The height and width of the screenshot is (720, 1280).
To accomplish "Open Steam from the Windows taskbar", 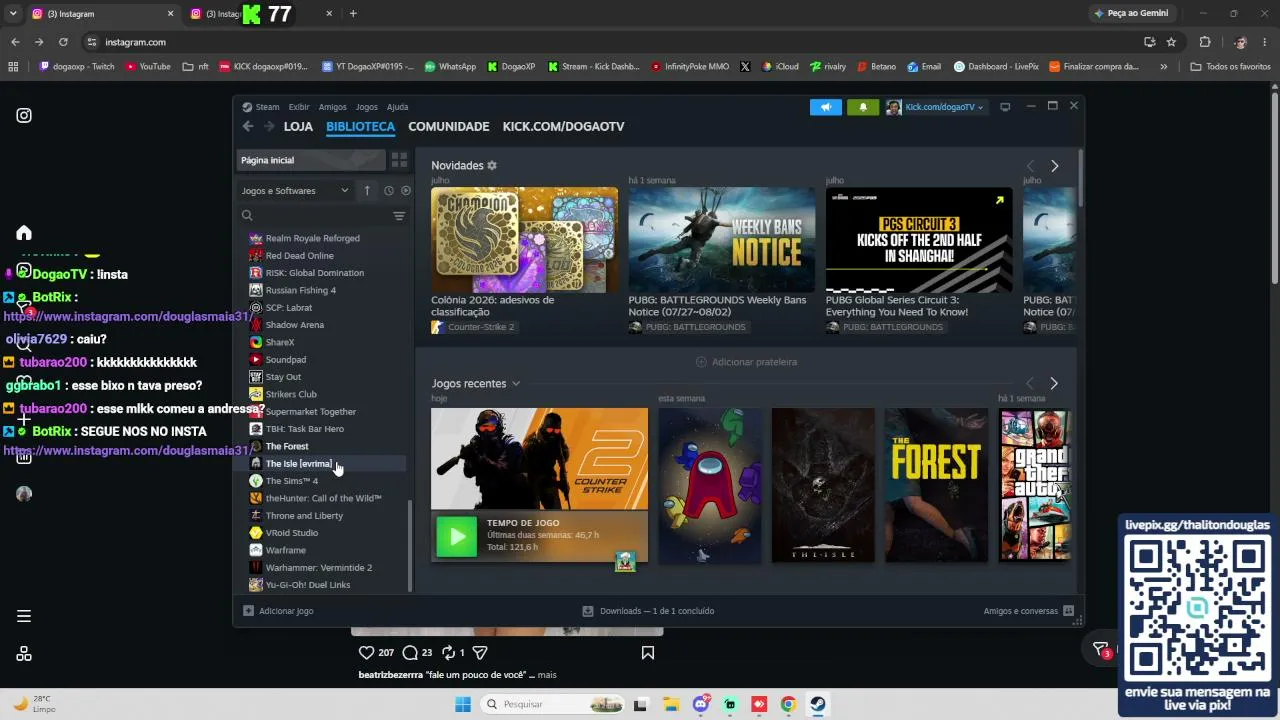I will 818,704.
